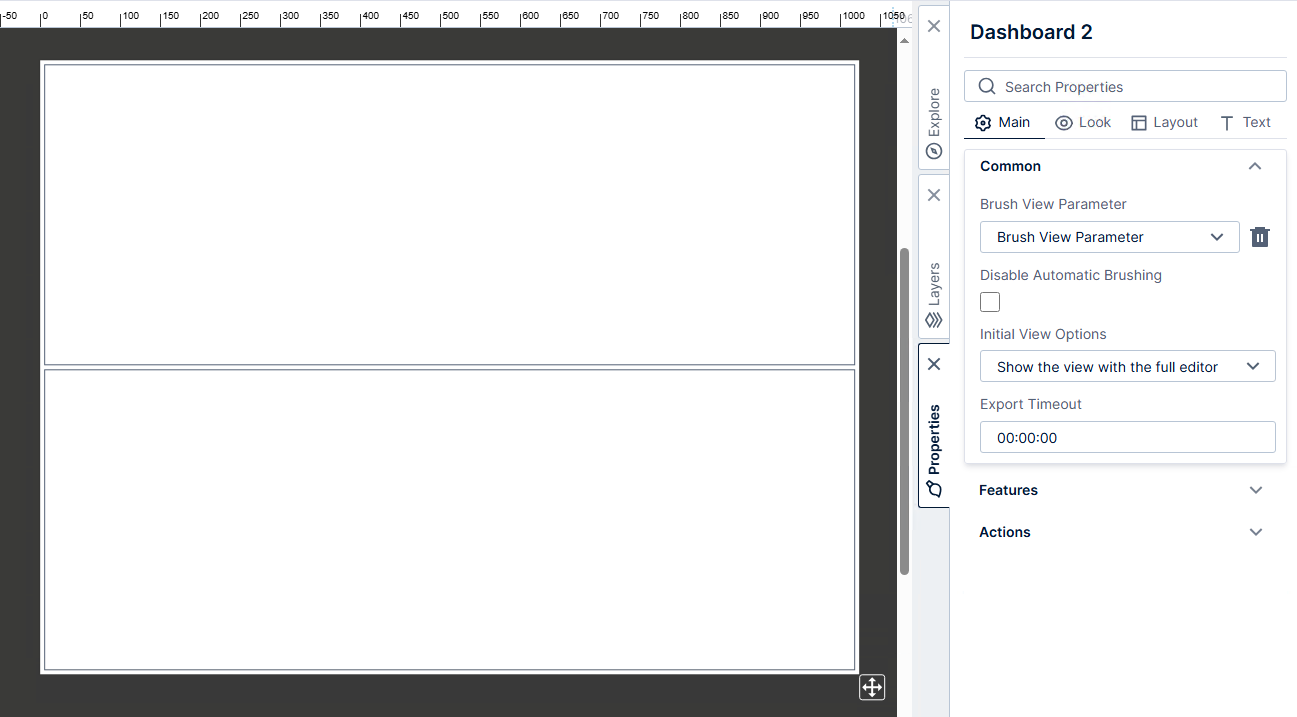Expand the Features section
Image resolution: width=1297 pixels, height=717 pixels.
[x=1125, y=490]
